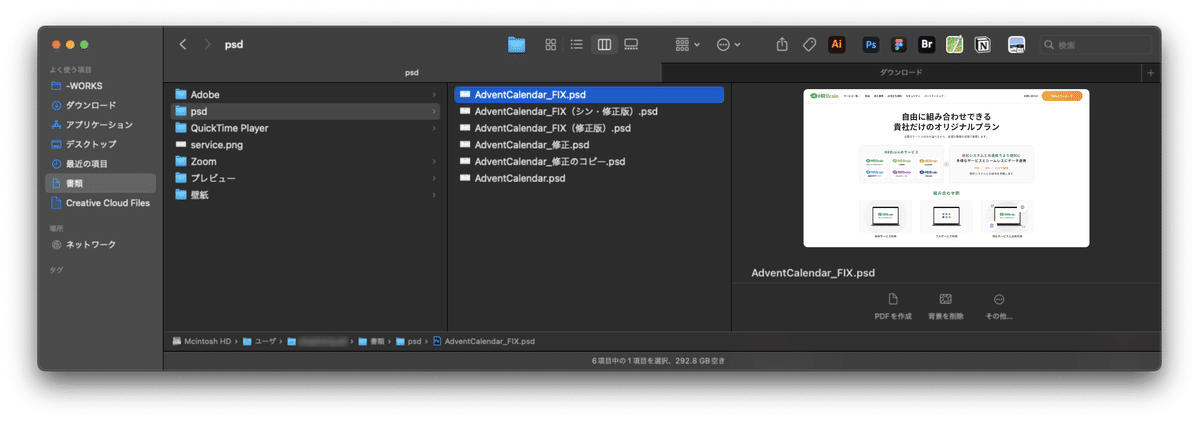Click the tag icon
The width and height of the screenshot is (1200, 422).
point(810,44)
